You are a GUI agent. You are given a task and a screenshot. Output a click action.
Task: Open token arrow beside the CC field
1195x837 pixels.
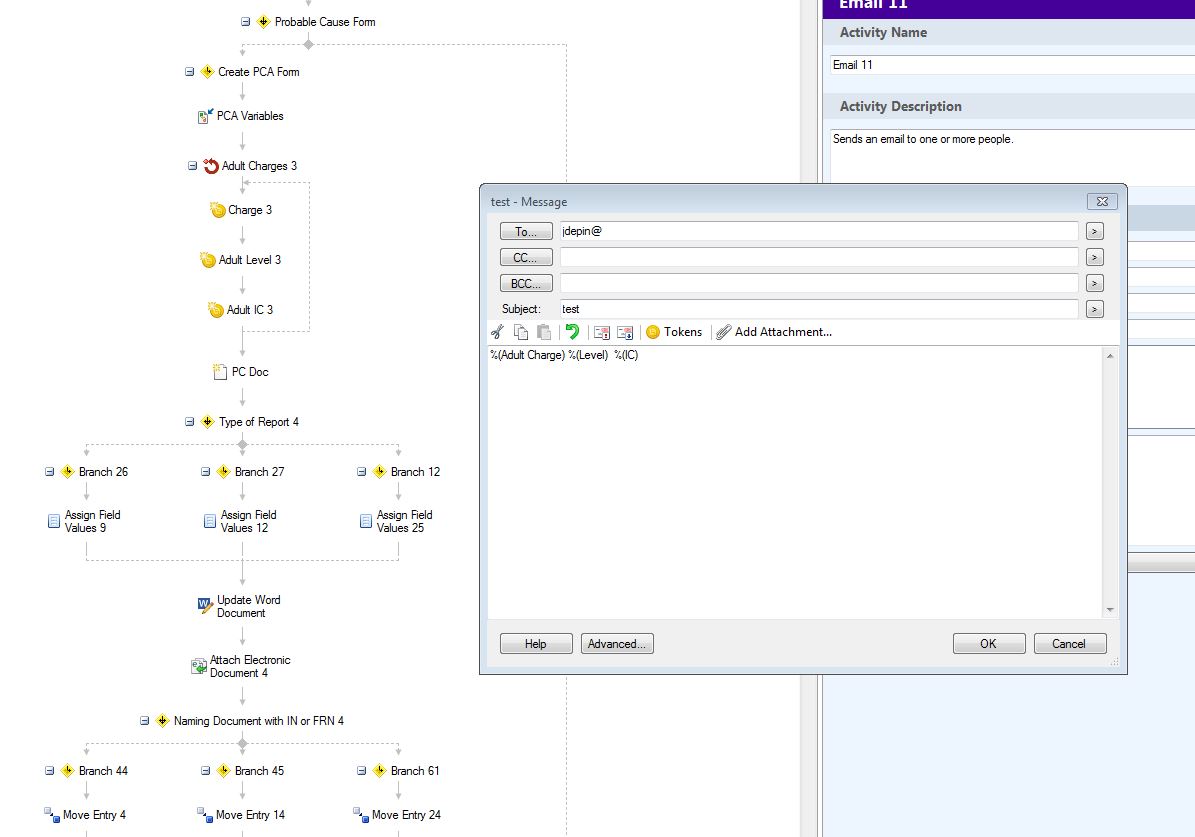click(x=1094, y=257)
